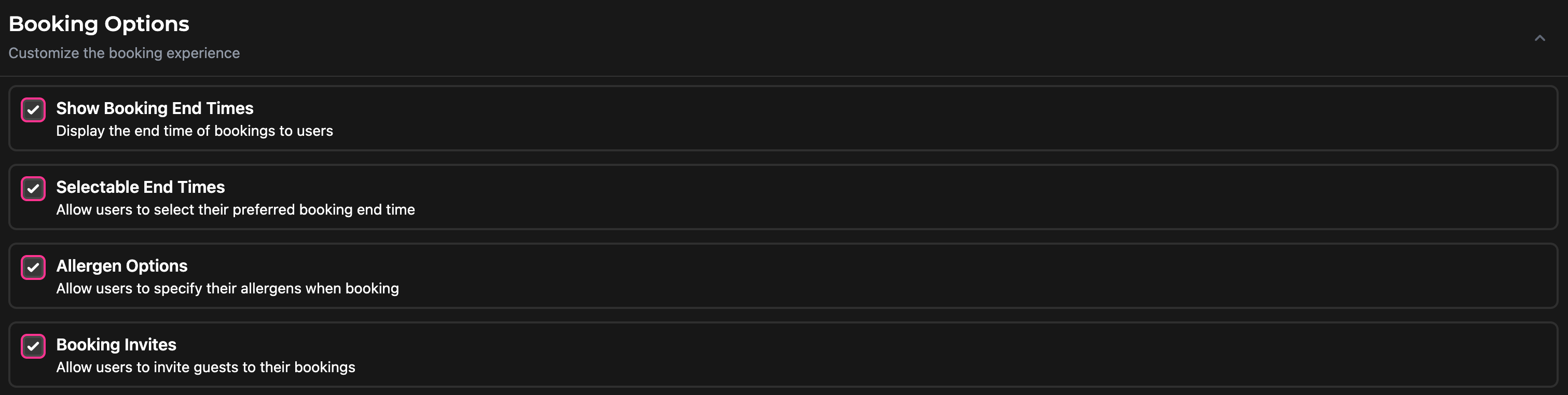The width and height of the screenshot is (1568, 395).
Task: Disable the Allergen Options checkbox
Action: pyautogui.click(x=34, y=267)
